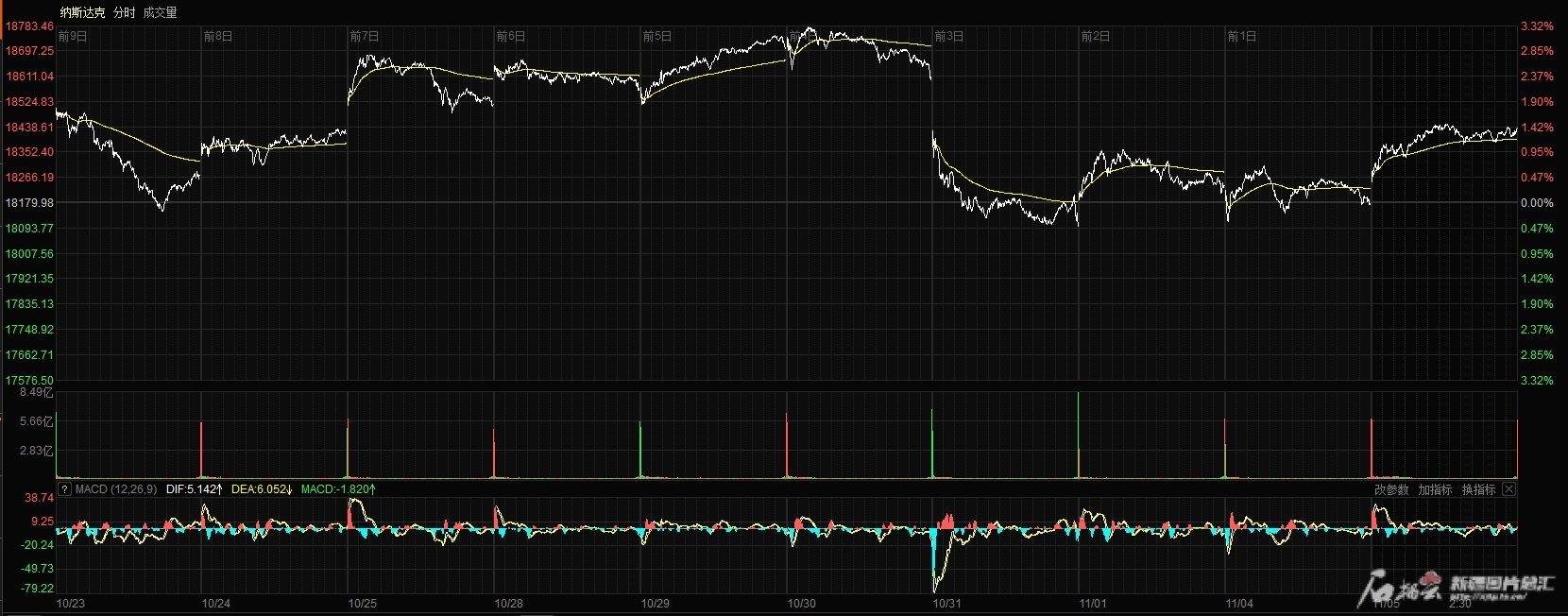Click the DEA:6.052 value readout
The width and height of the screenshot is (1568, 616).
click(262, 489)
